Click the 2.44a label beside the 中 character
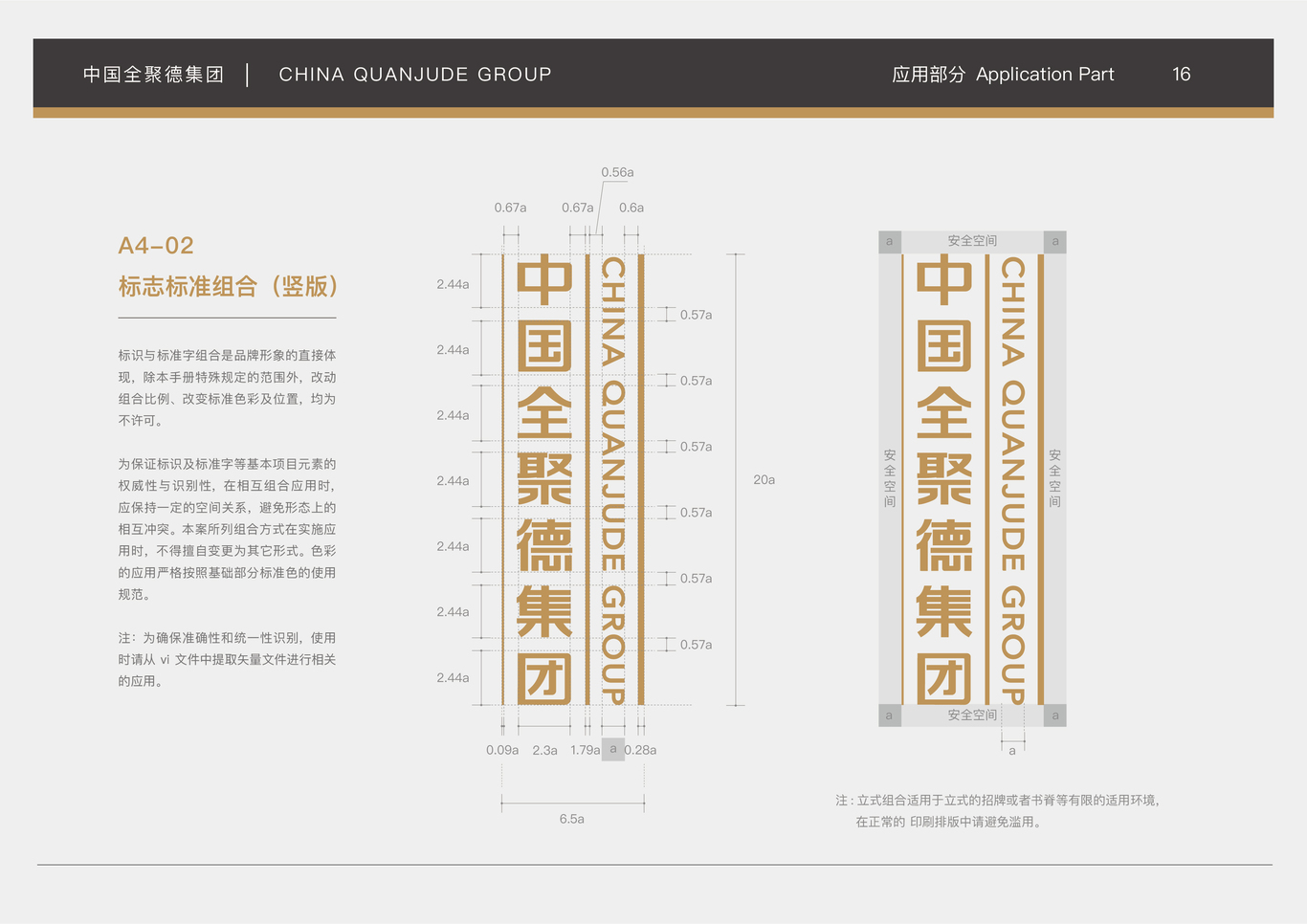 [453, 284]
